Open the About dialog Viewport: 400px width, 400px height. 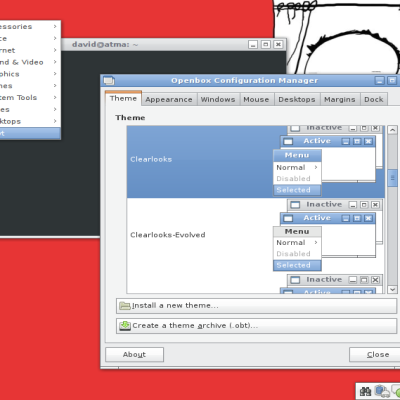pos(134,354)
